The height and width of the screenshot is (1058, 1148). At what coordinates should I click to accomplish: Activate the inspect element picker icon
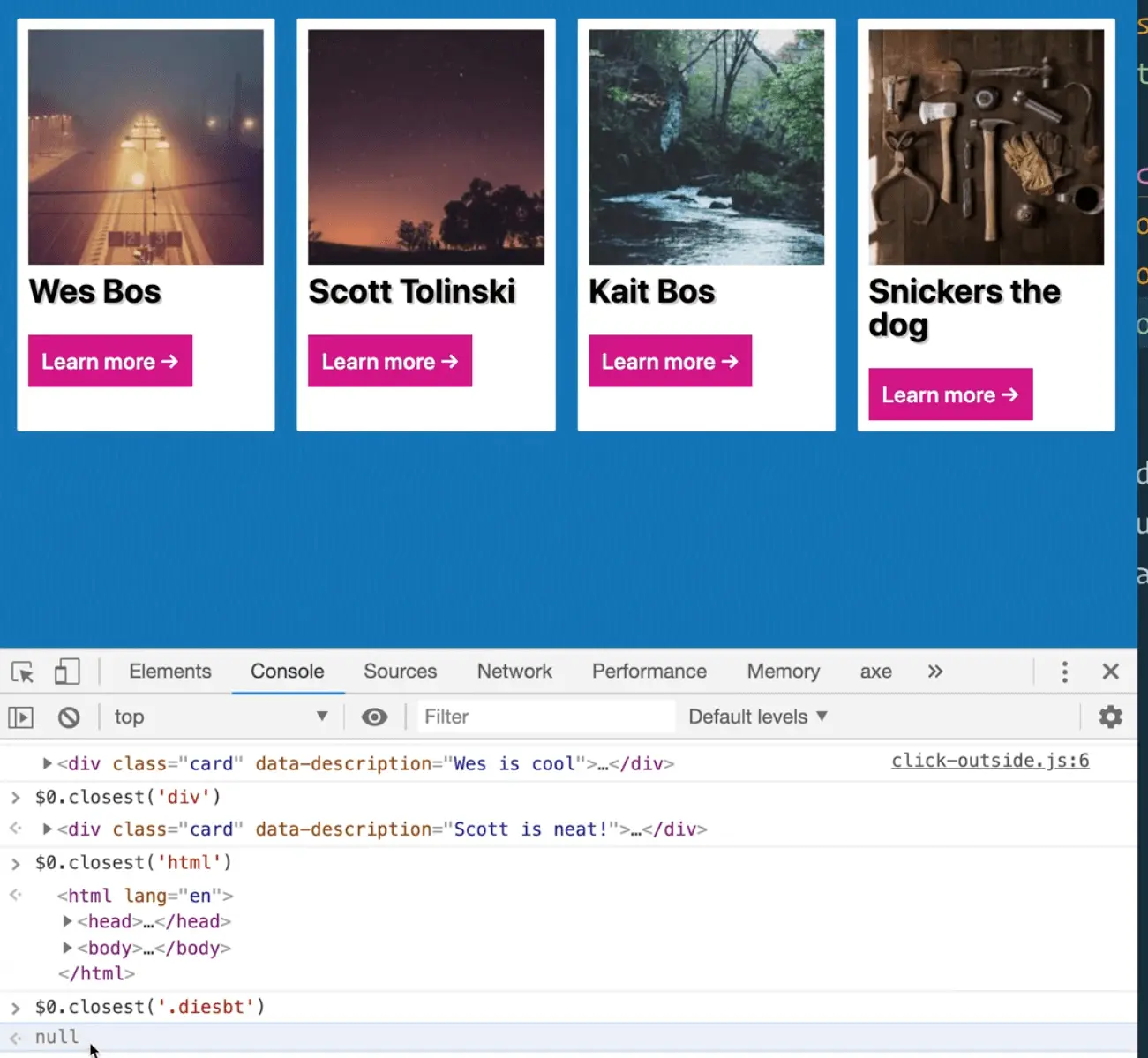tap(23, 672)
